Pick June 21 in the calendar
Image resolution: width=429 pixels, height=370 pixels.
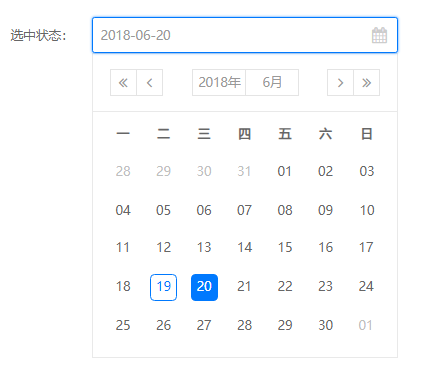click(244, 287)
